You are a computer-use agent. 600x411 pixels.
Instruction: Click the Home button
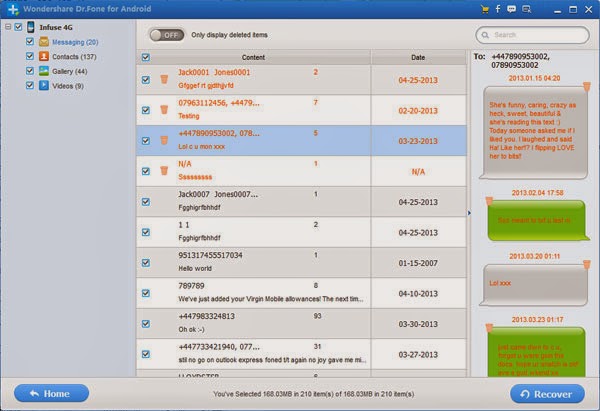[x=52, y=393]
